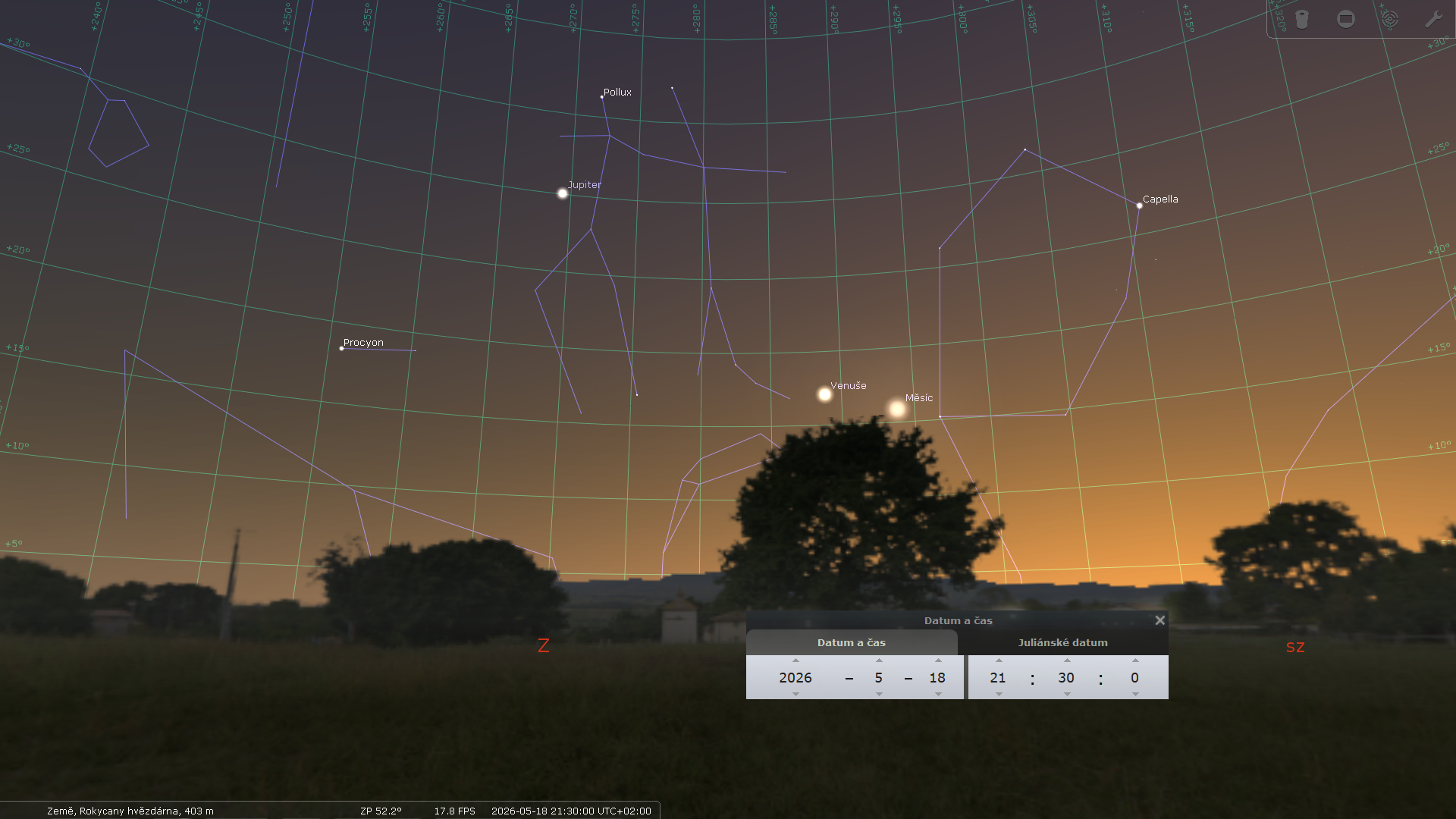Switch to Juliánské datum tab
The height and width of the screenshot is (819, 1456).
pyautogui.click(x=1062, y=642)
